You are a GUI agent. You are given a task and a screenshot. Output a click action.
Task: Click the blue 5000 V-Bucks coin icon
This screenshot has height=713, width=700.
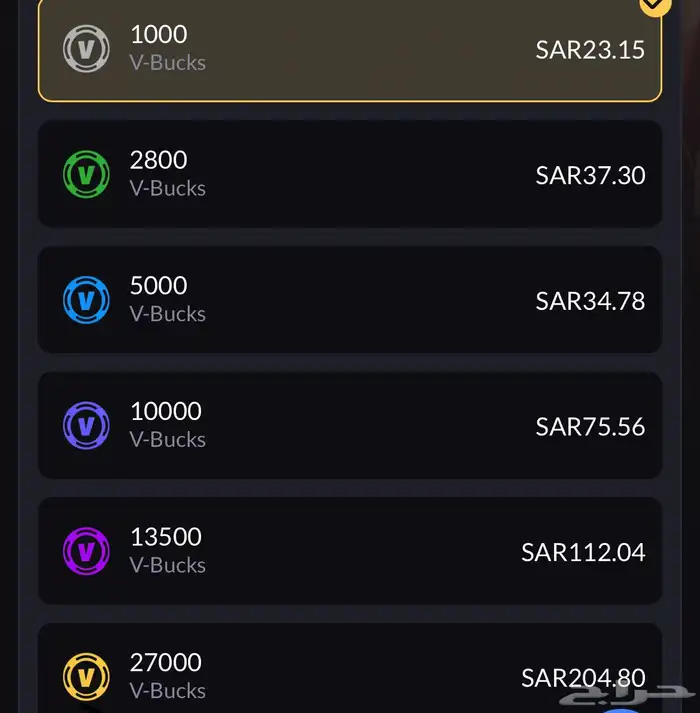[x=86, y=300]
